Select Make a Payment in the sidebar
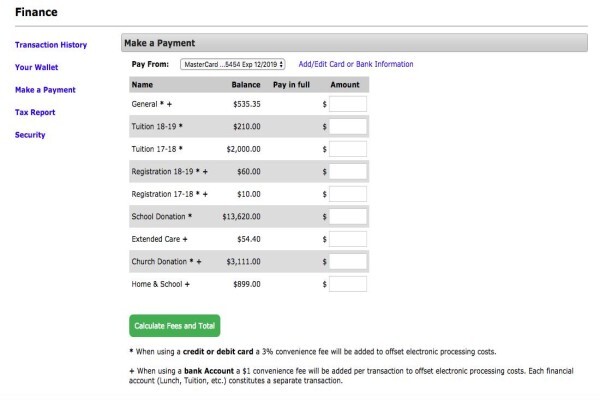 45,90
